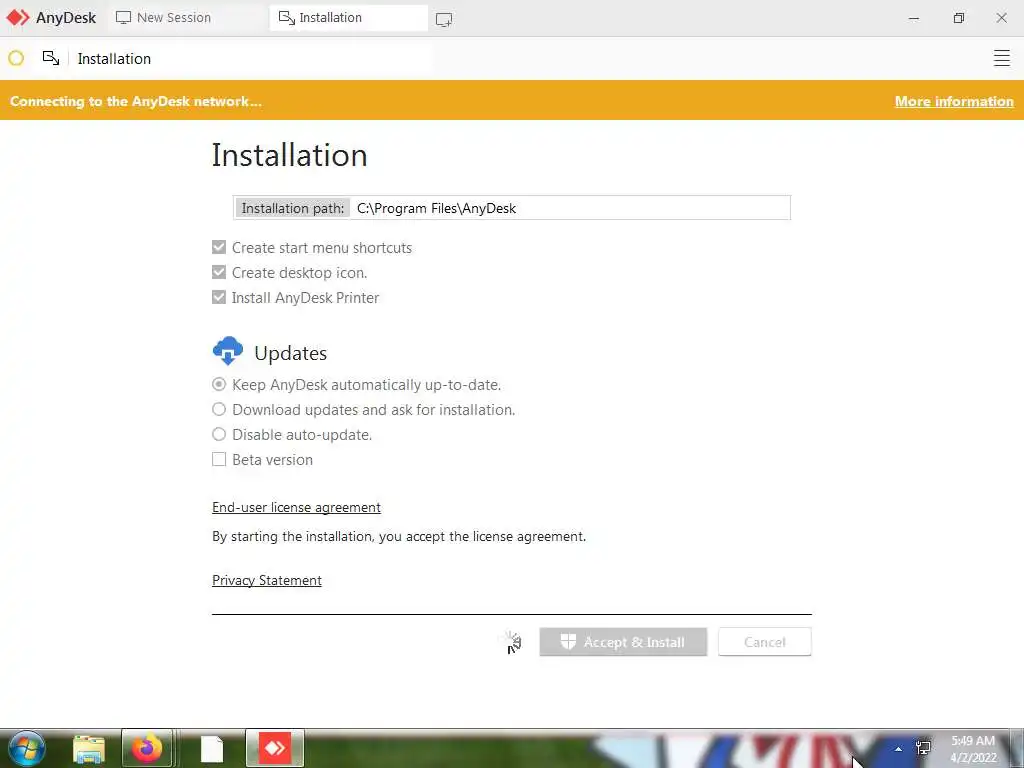Open the hamburger main menu
This screenshot has width=1024, height=768.
pos(1001,58)
